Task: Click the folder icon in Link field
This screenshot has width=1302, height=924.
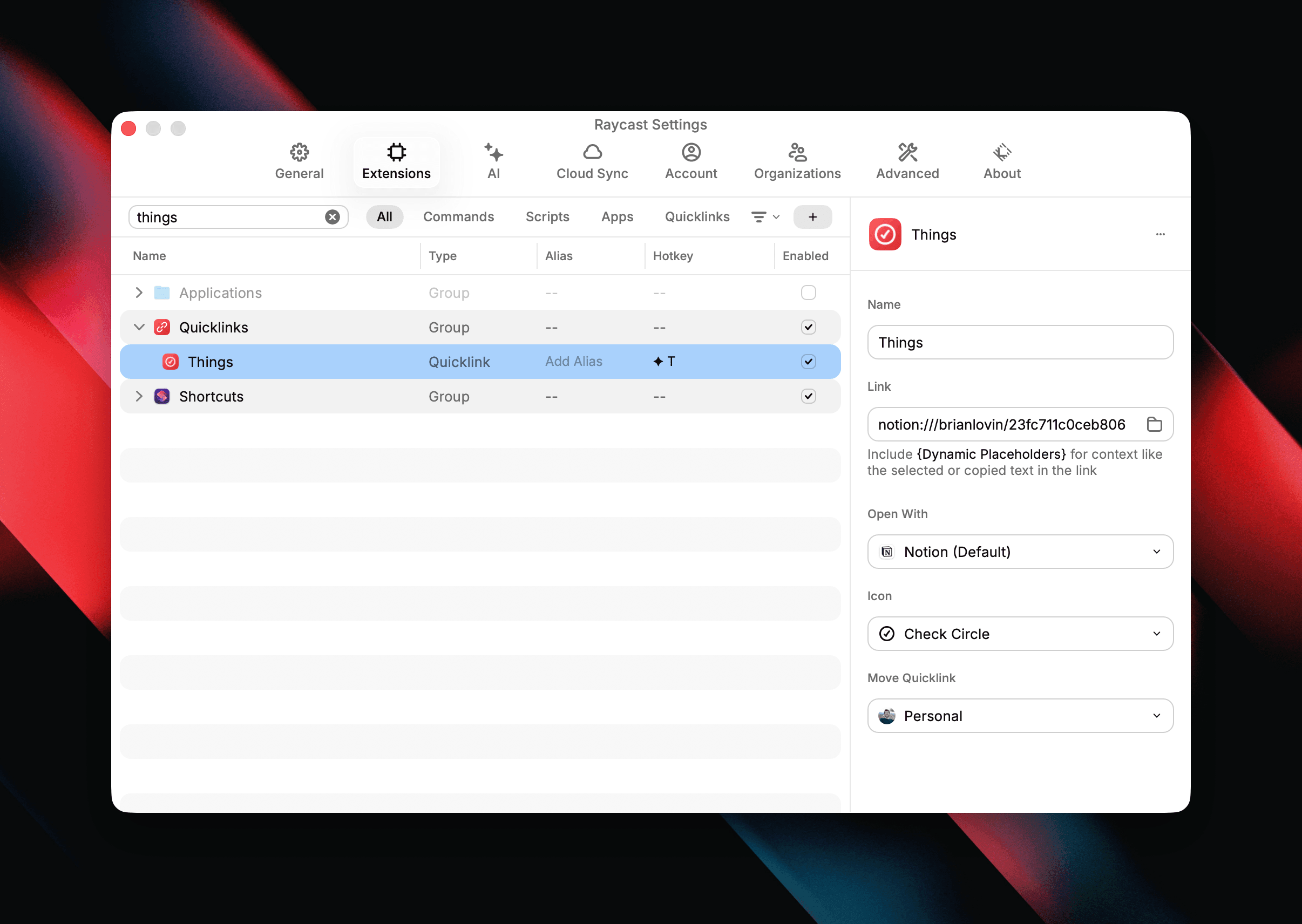Action: point(1154,424)
